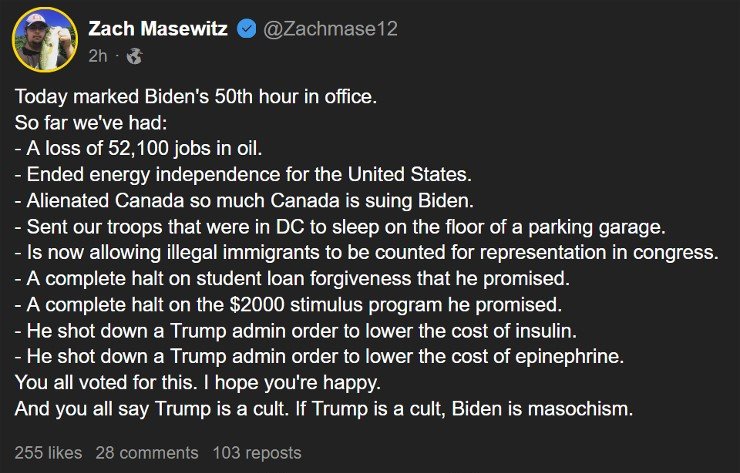Click the blue verified checkmark badge
Viewport: 740px width, 473px height.
(245, 29)
